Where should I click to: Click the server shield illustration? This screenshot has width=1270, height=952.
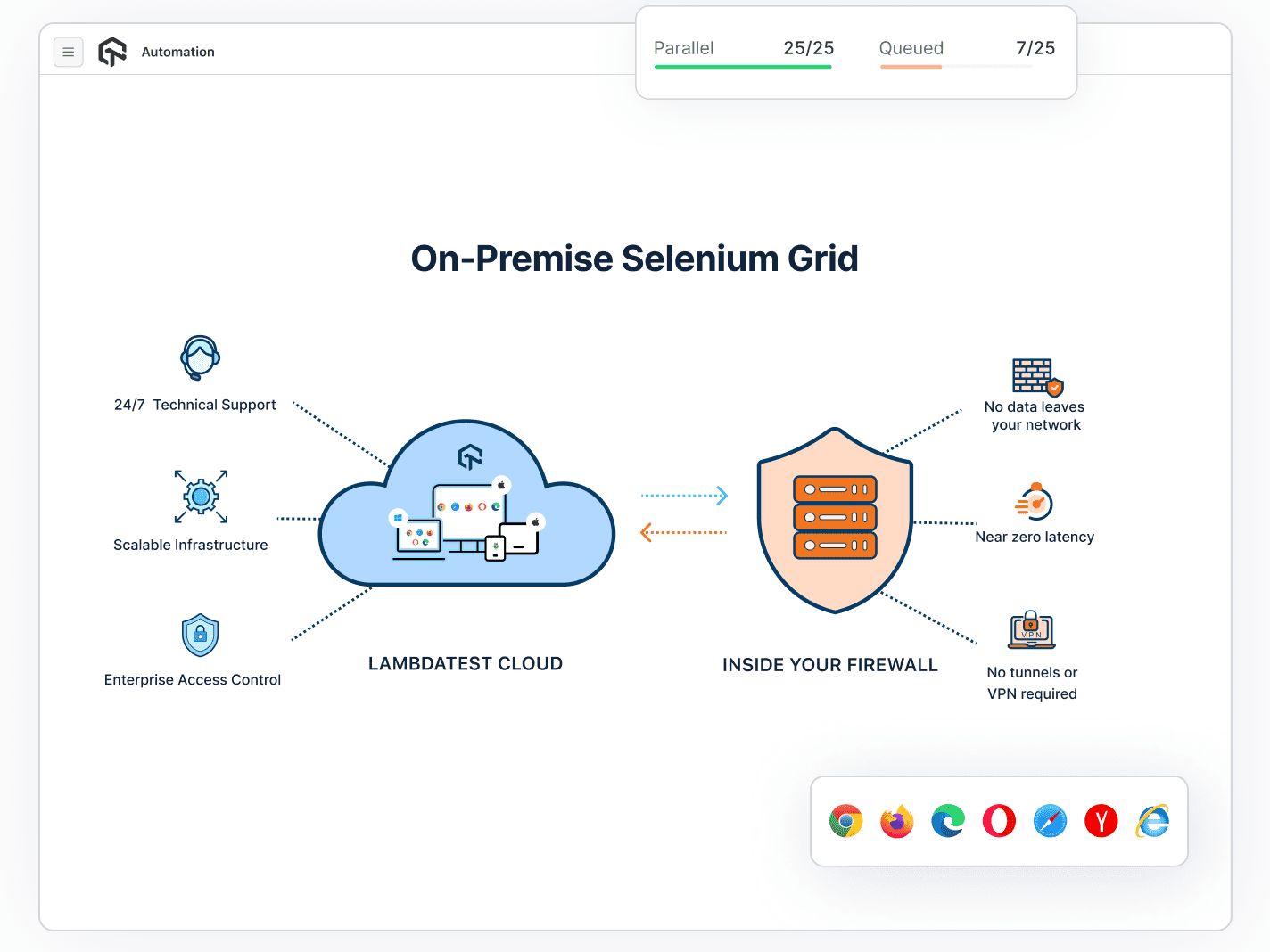pos(835,521)
